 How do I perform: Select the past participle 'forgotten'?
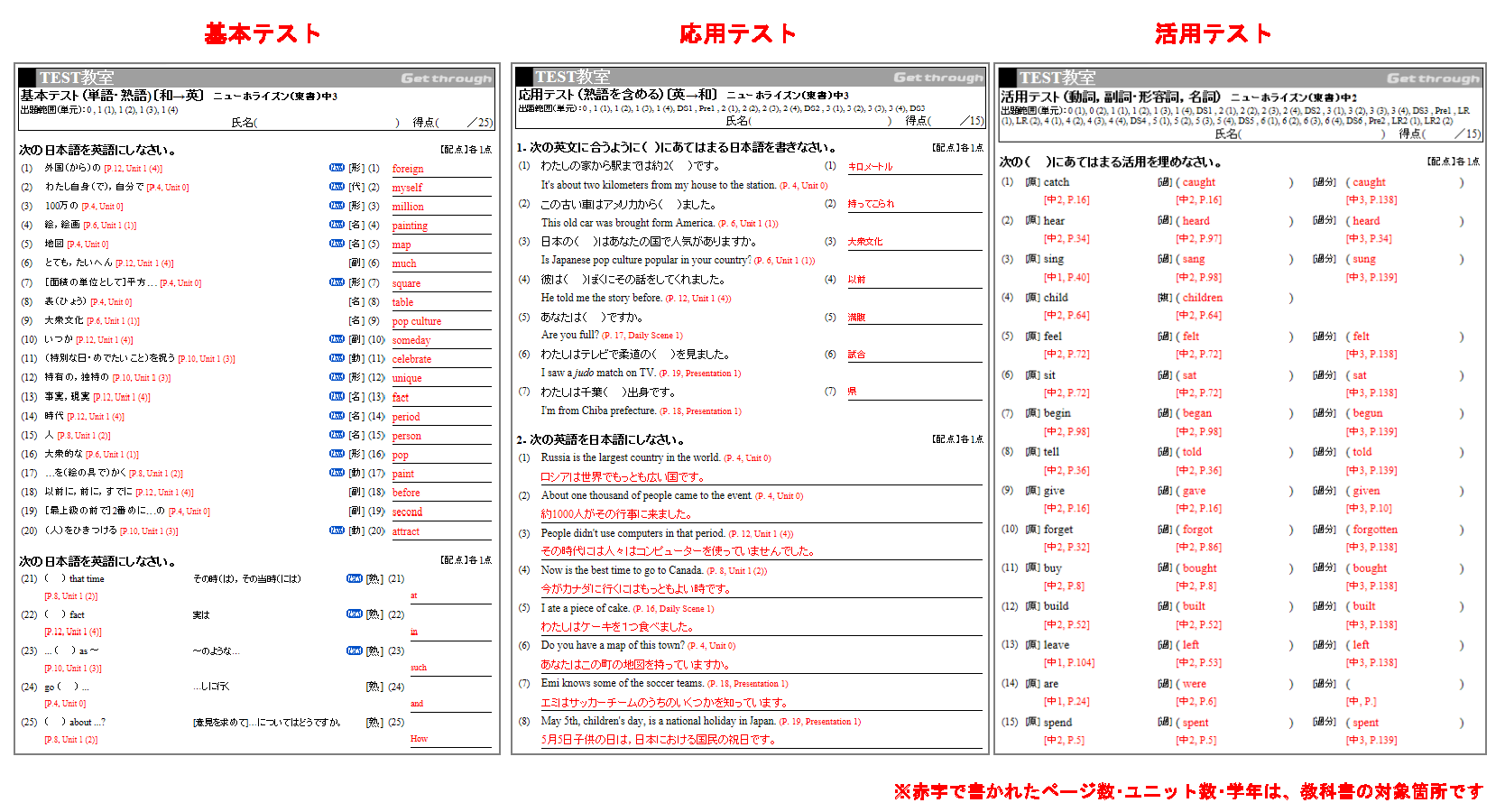(1374, 530)
